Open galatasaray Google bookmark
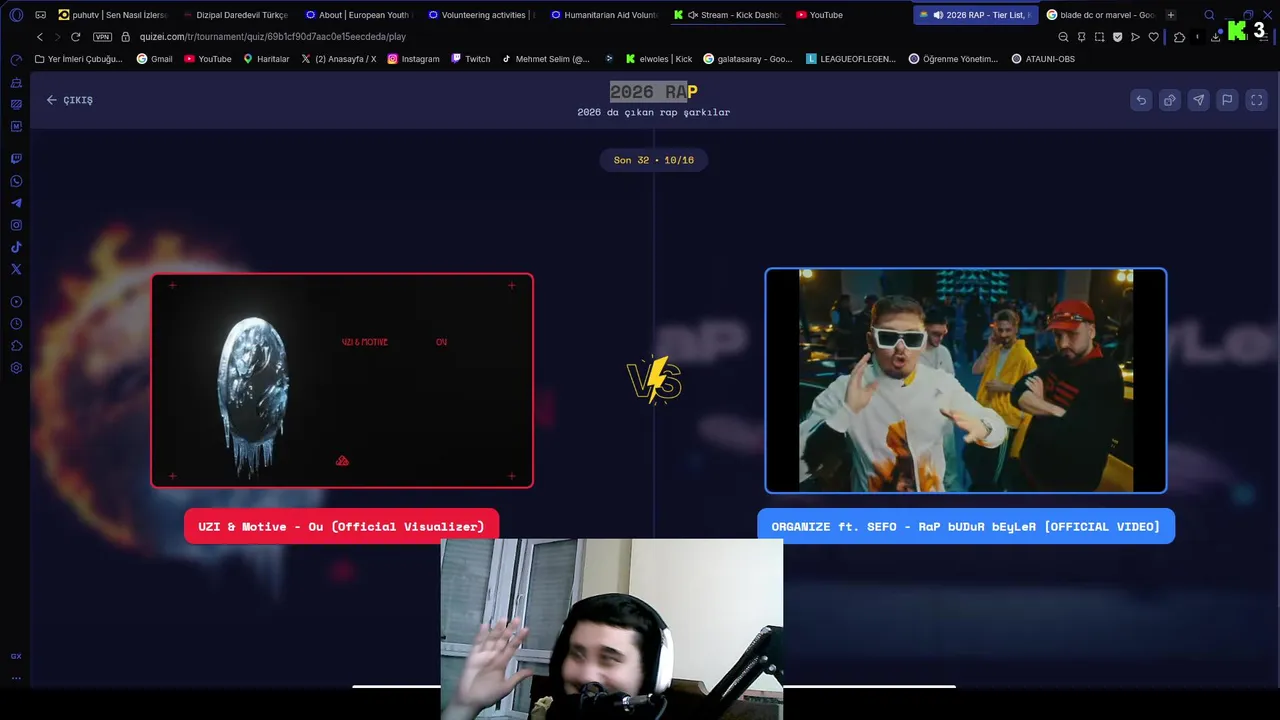Image resolution: width=1280 pixels, height=720 pixels. pos(748,59)
